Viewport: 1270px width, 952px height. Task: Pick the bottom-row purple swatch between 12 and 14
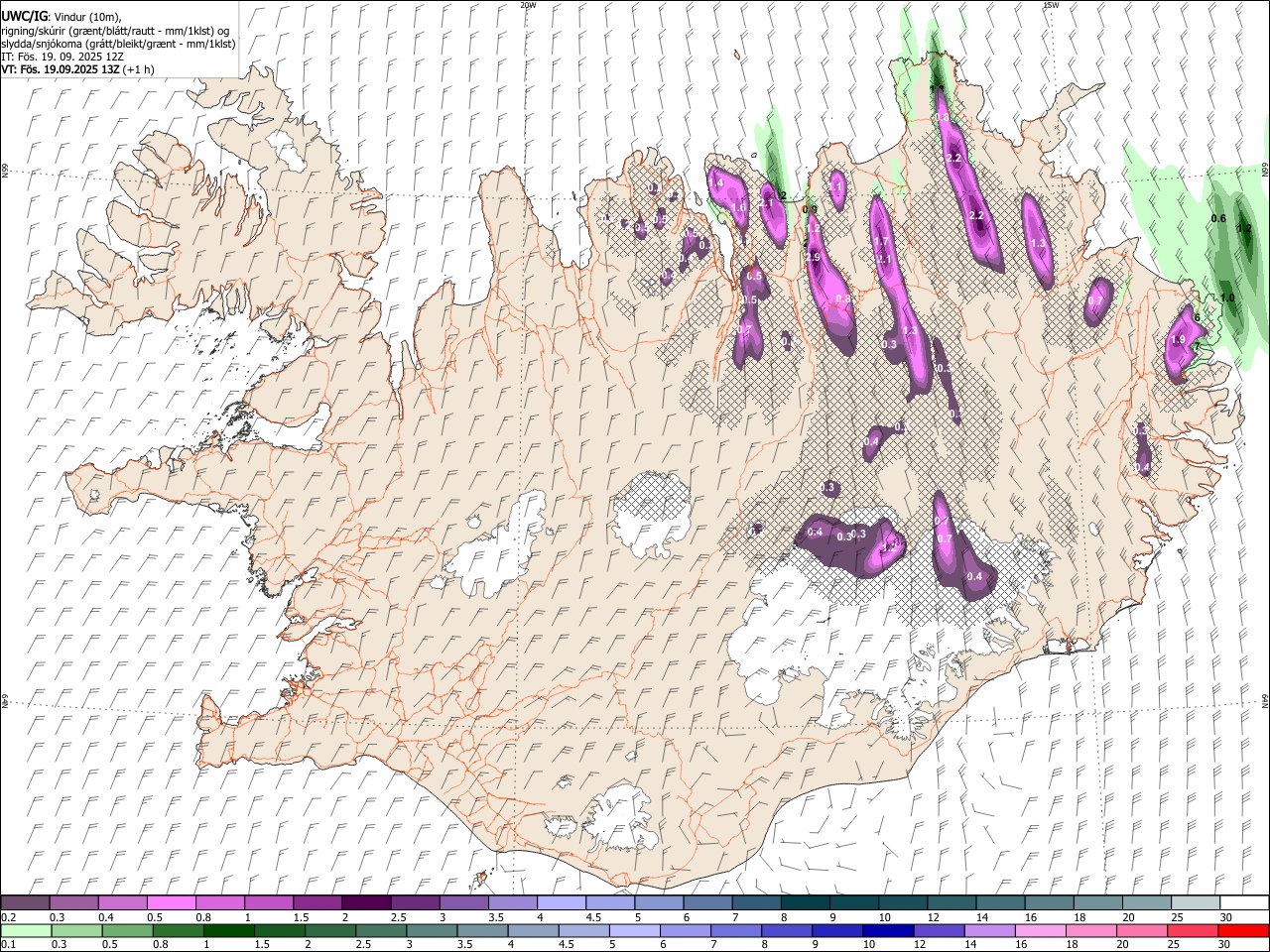pyautogui.click(x=938, y=930)
